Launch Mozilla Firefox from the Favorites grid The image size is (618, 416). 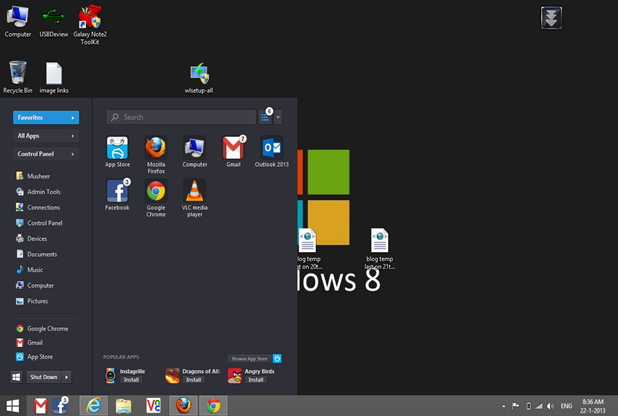155,150
